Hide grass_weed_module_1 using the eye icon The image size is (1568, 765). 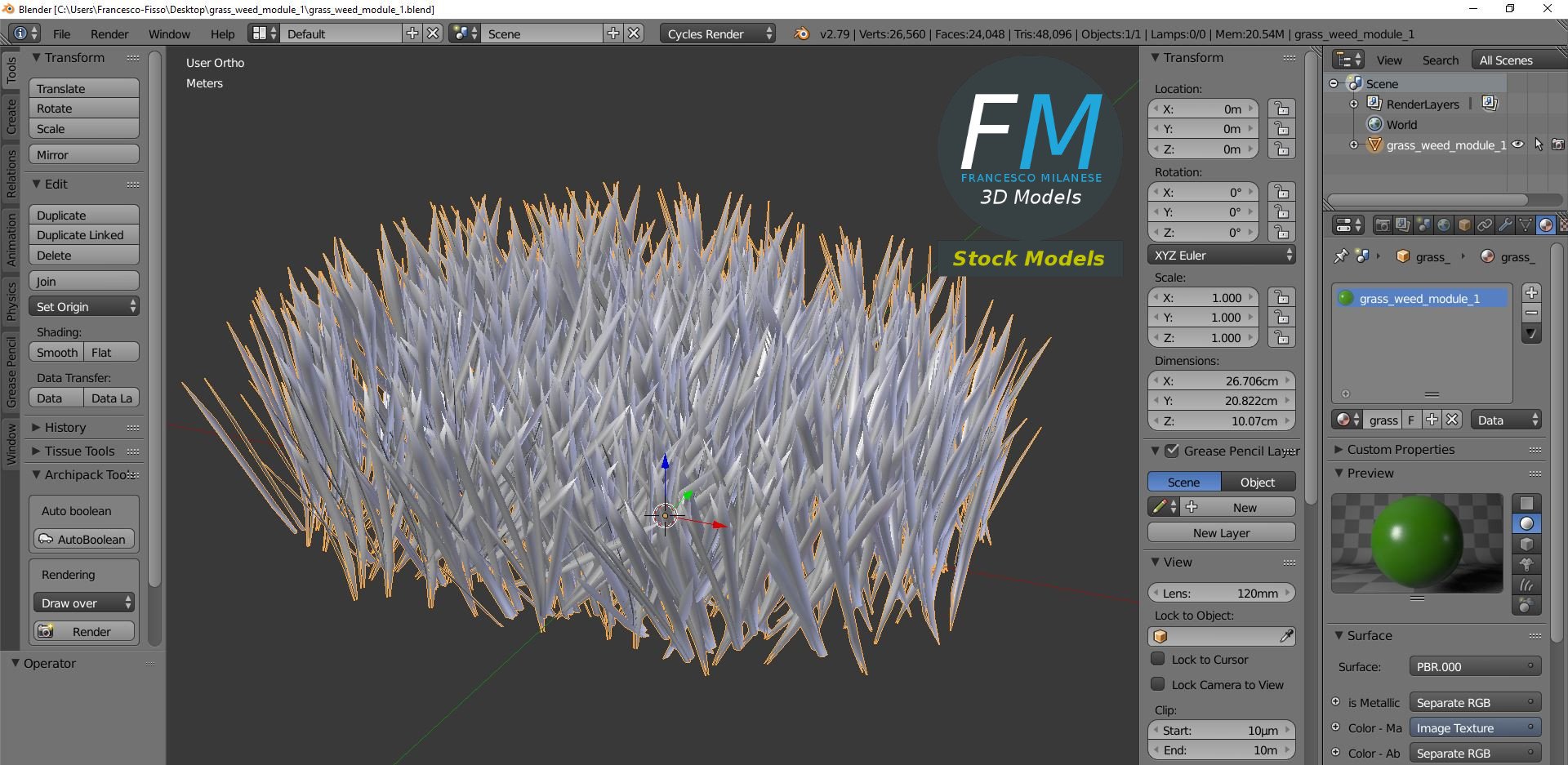[1517, 145]
